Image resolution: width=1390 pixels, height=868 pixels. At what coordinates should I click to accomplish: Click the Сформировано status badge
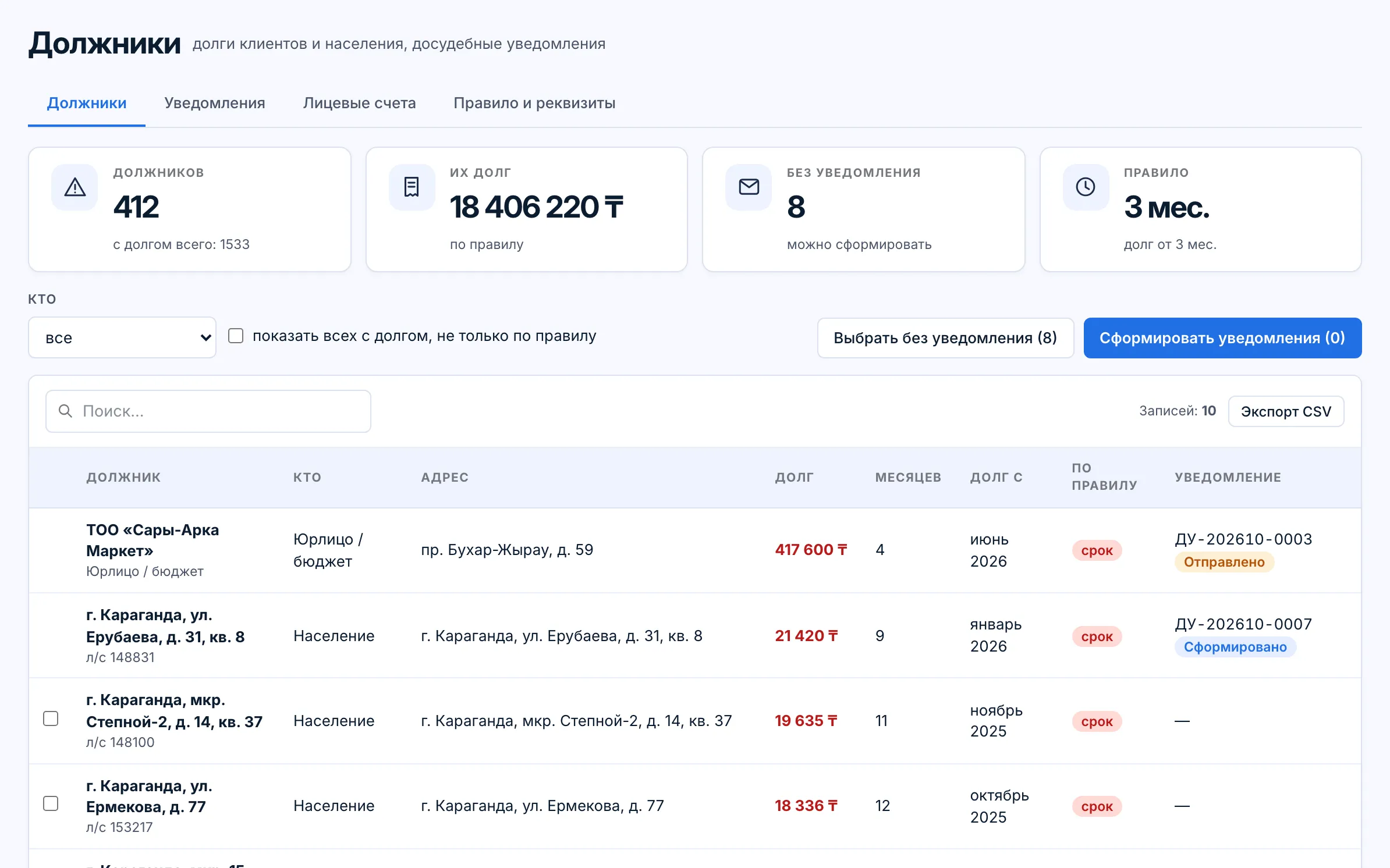pos(1235,647)
